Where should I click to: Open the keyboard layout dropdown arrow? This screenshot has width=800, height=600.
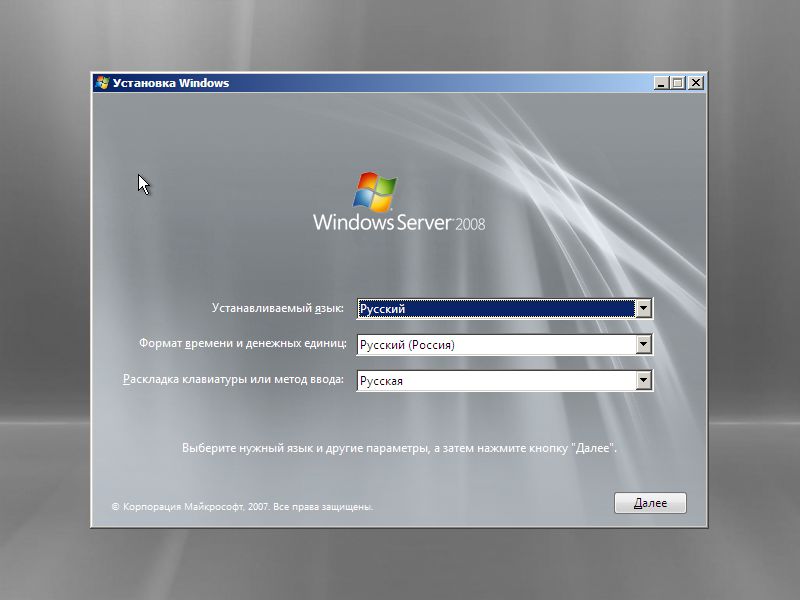(x=643, y=380)
